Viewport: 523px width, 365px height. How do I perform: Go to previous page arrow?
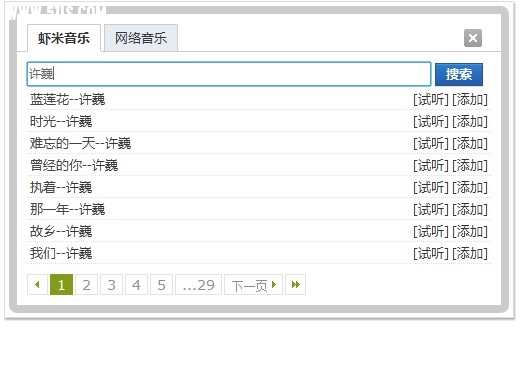[37, 285]
